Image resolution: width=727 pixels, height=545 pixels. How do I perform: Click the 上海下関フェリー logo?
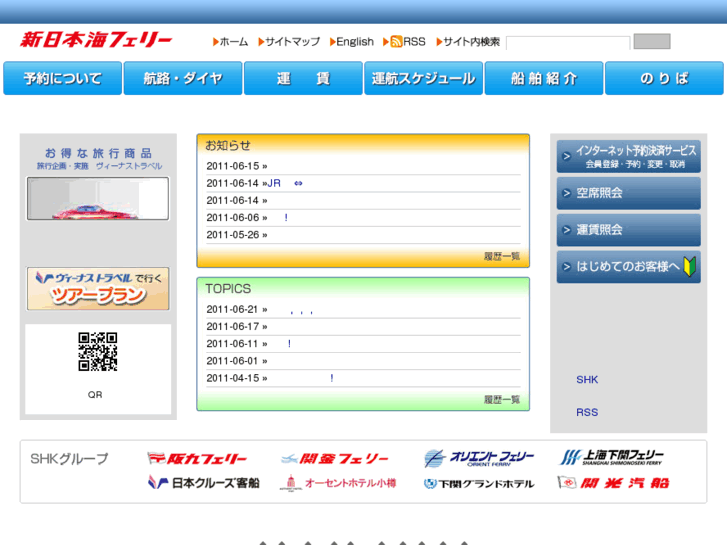(612, 457)
